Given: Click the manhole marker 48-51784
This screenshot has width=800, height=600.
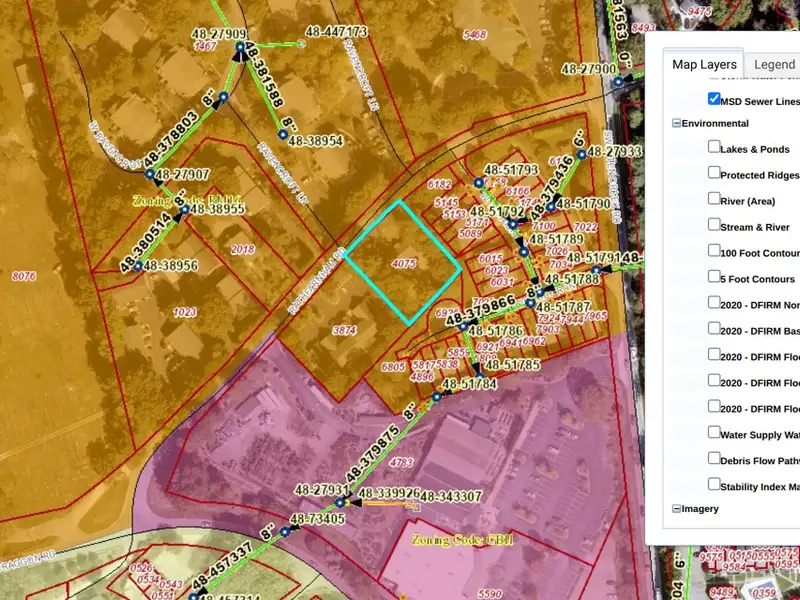Looking at the screenshot, I should click(436, 397).
